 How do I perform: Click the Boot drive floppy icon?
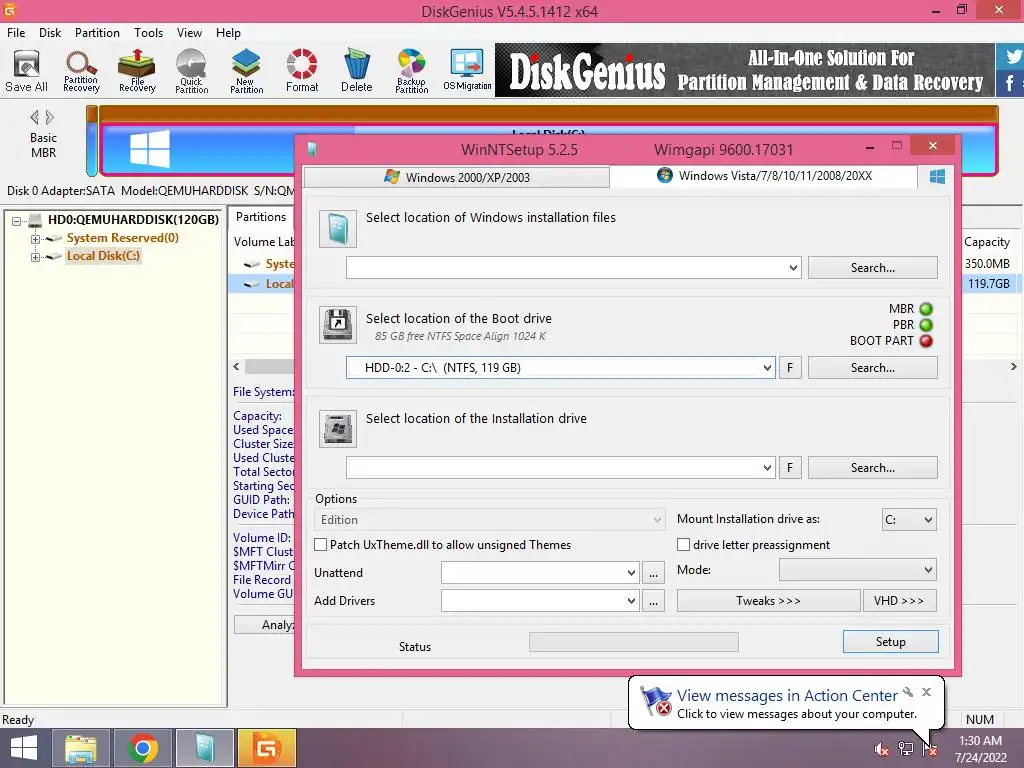pyautogui.click(x=338, y=325)
